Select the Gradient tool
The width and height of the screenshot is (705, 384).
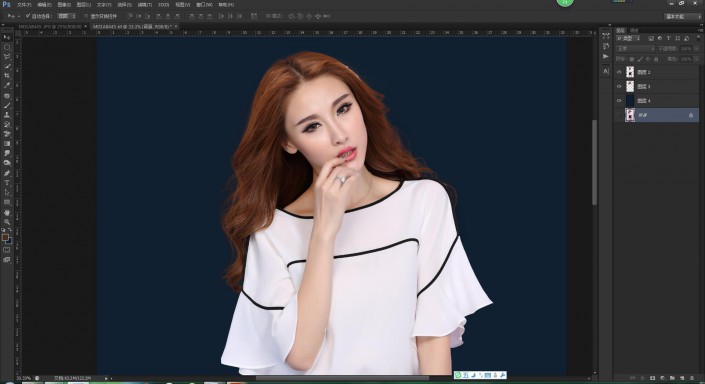pos(7,143)
